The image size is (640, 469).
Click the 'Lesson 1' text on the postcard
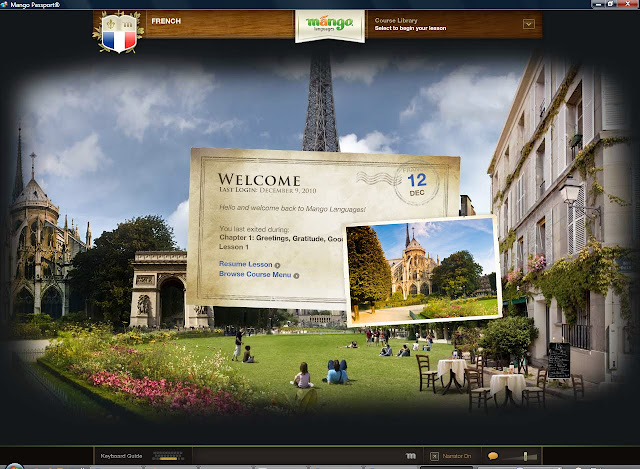pos(234,247)
